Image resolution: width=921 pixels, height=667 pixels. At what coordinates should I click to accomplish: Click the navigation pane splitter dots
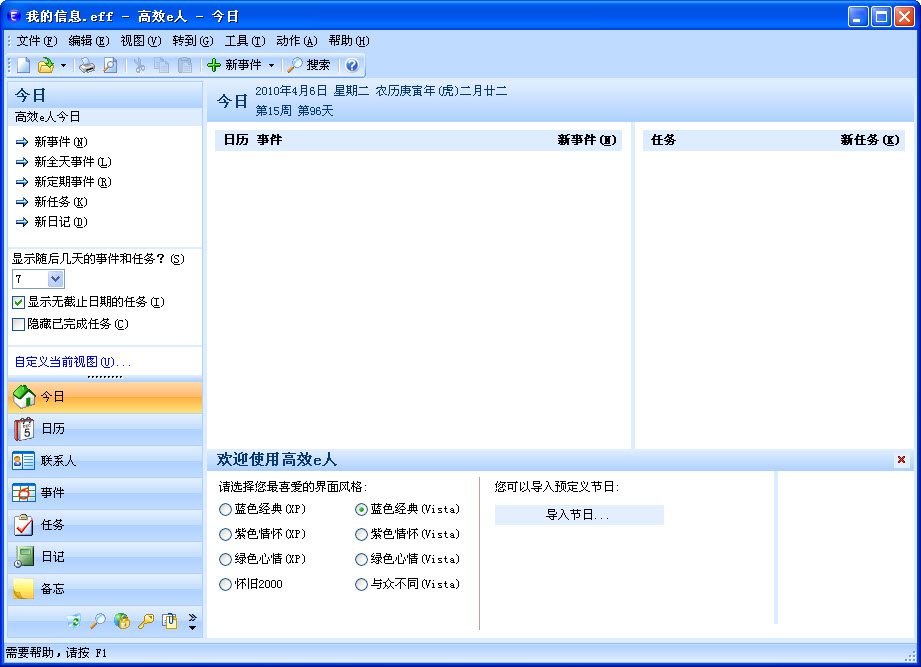click(x=105, y=377)
